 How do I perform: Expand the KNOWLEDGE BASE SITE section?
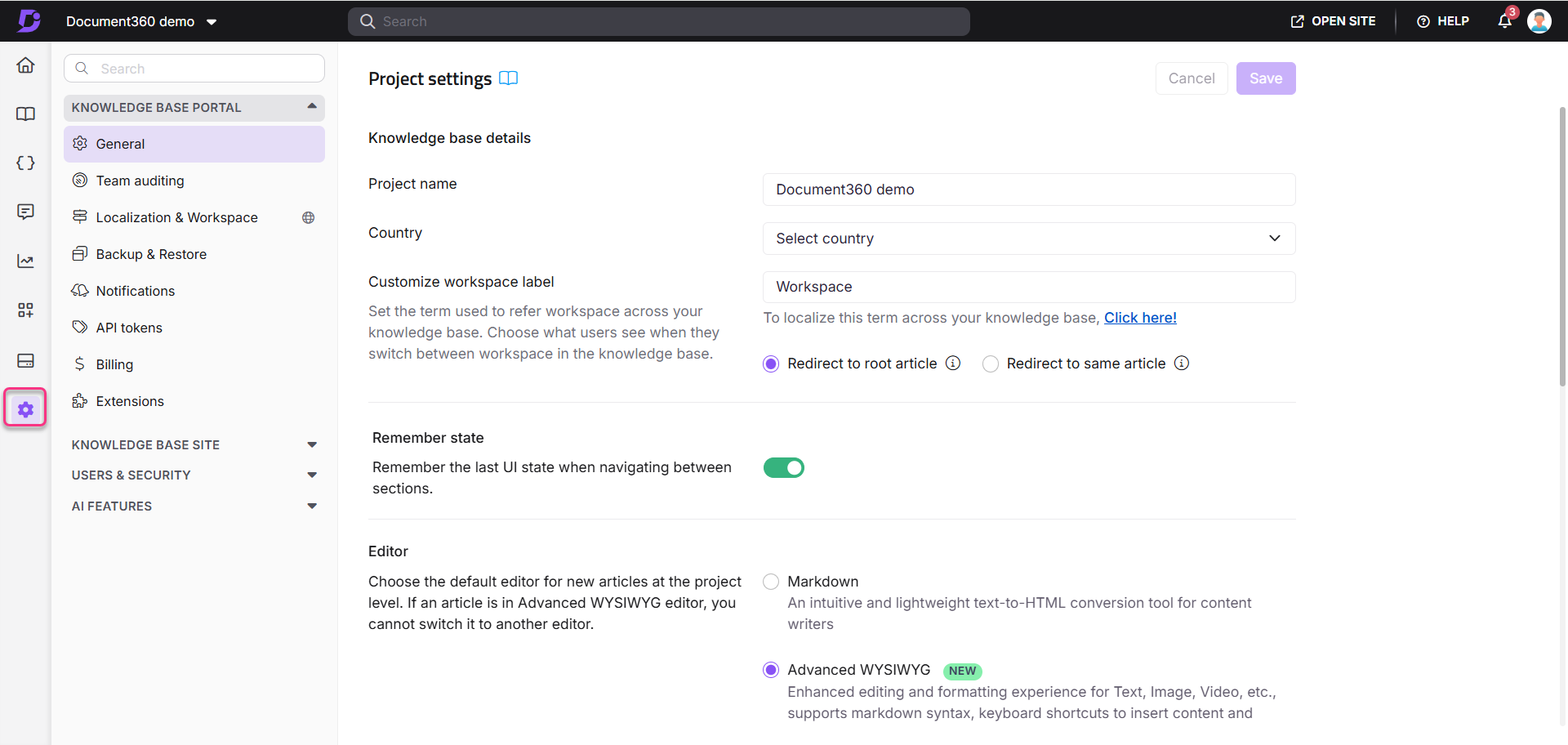pyautogui.click(x=194, y=445)
